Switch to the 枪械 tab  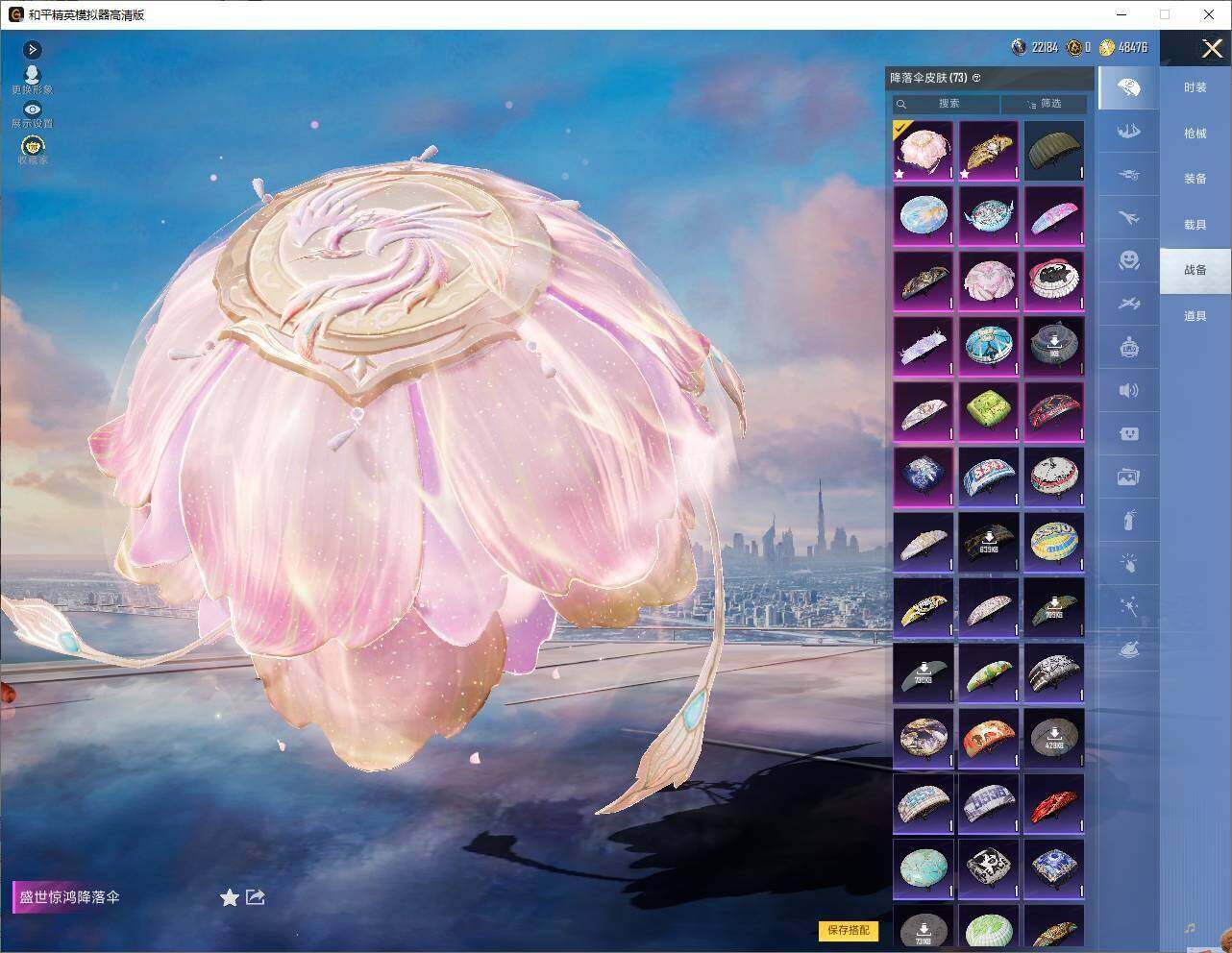1195,134
